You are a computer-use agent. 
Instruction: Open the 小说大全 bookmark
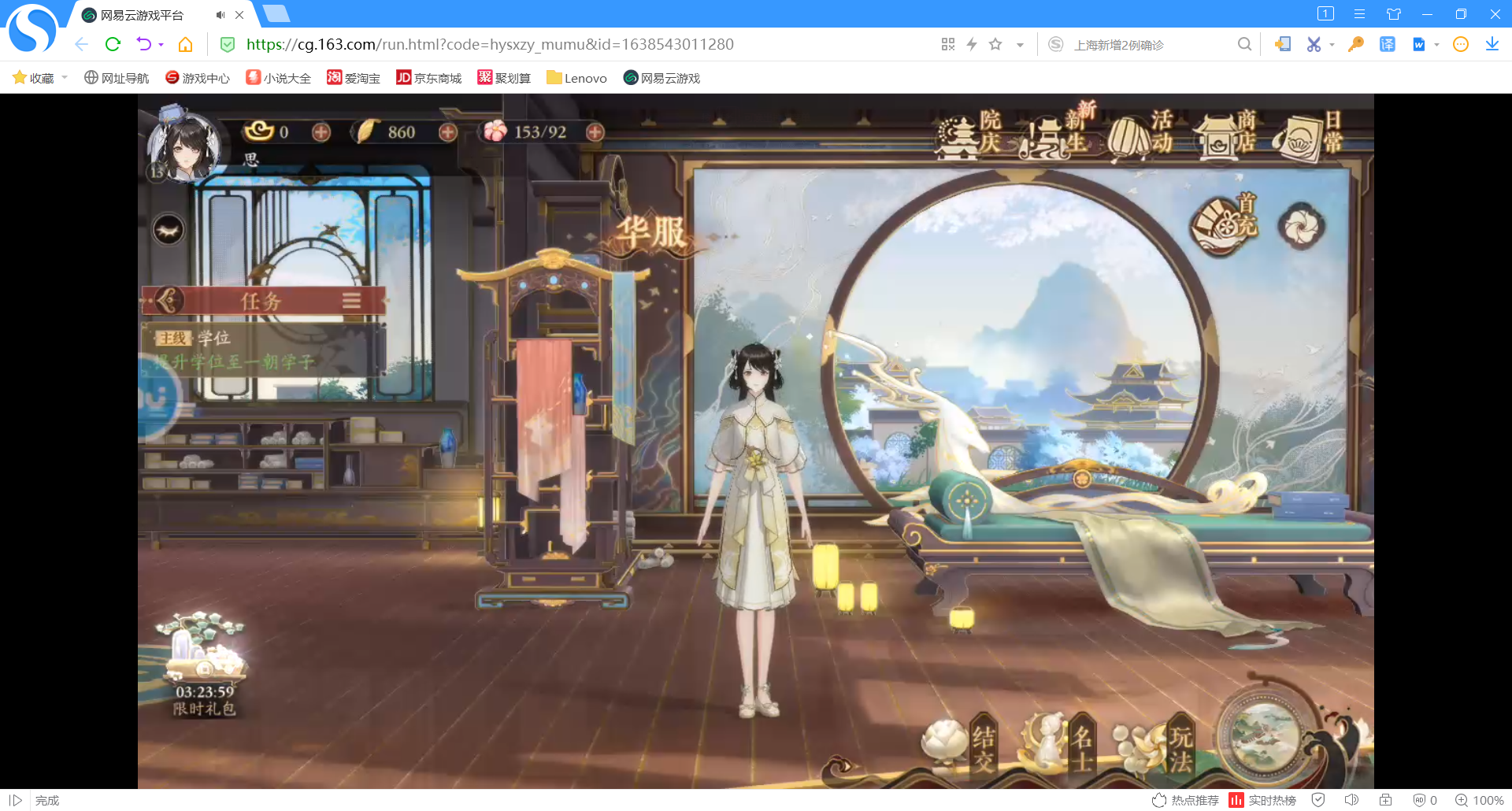tap(279, 78)
